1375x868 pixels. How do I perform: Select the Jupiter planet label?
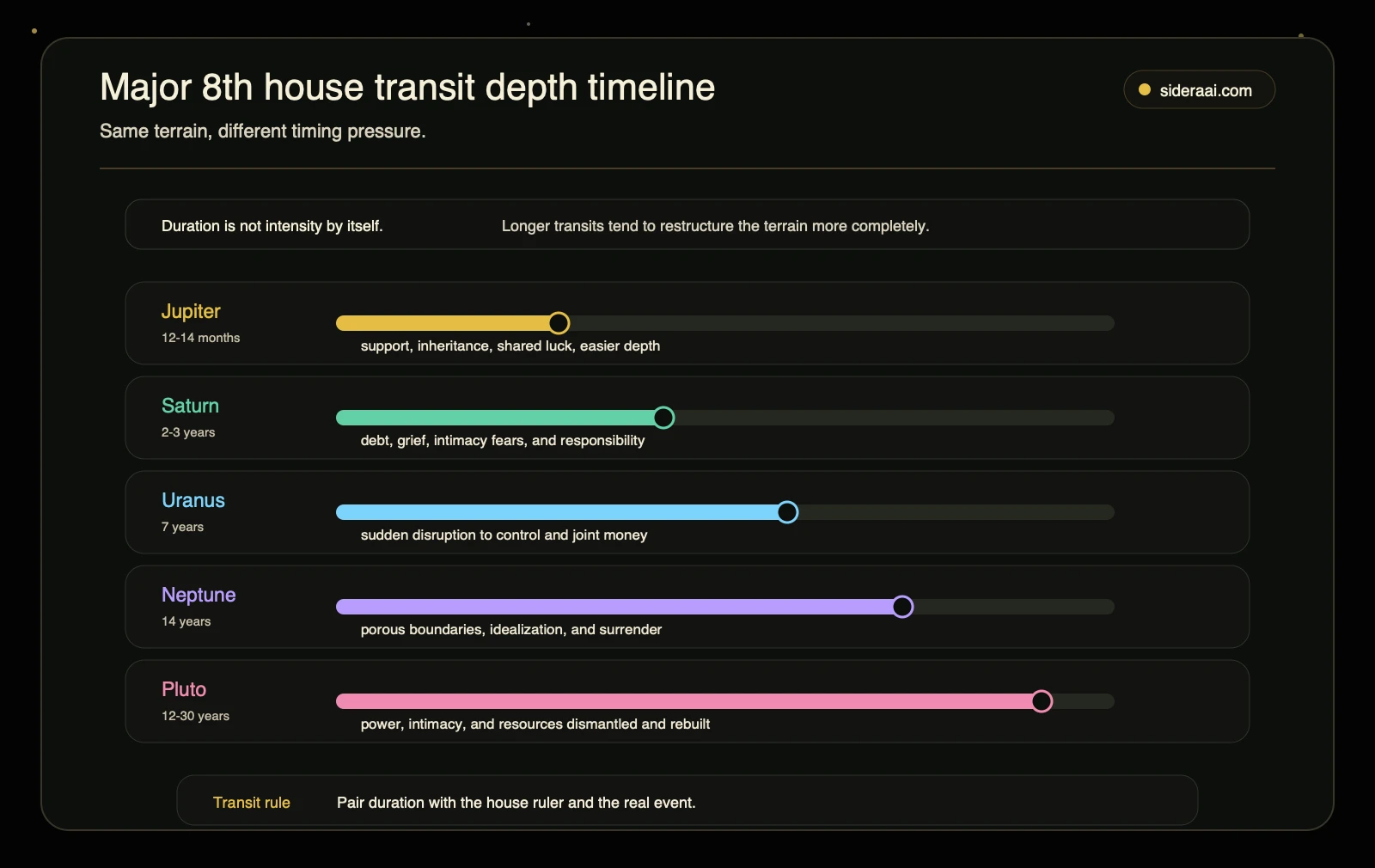191,311
